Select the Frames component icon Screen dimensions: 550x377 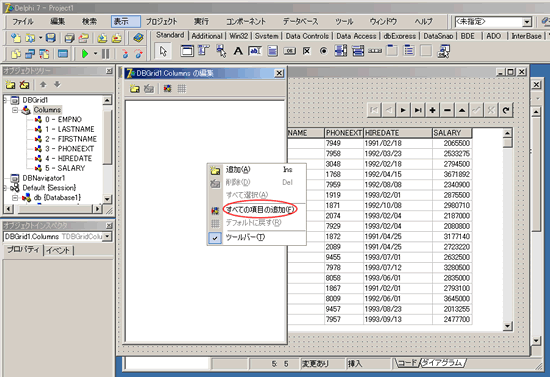tap(187, 51)
